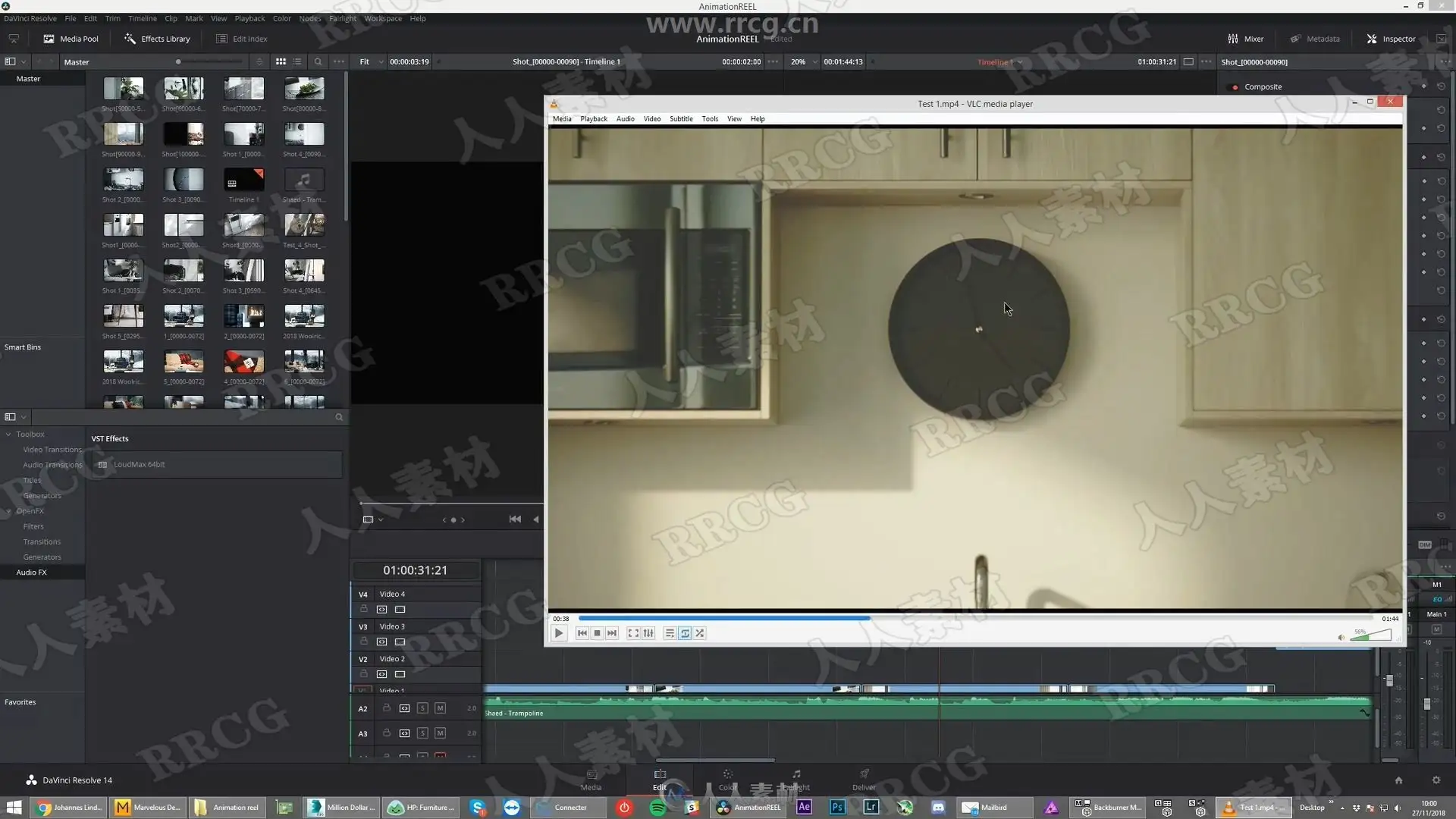Collapse the Toolbox tree section

[x=8, y=435]
